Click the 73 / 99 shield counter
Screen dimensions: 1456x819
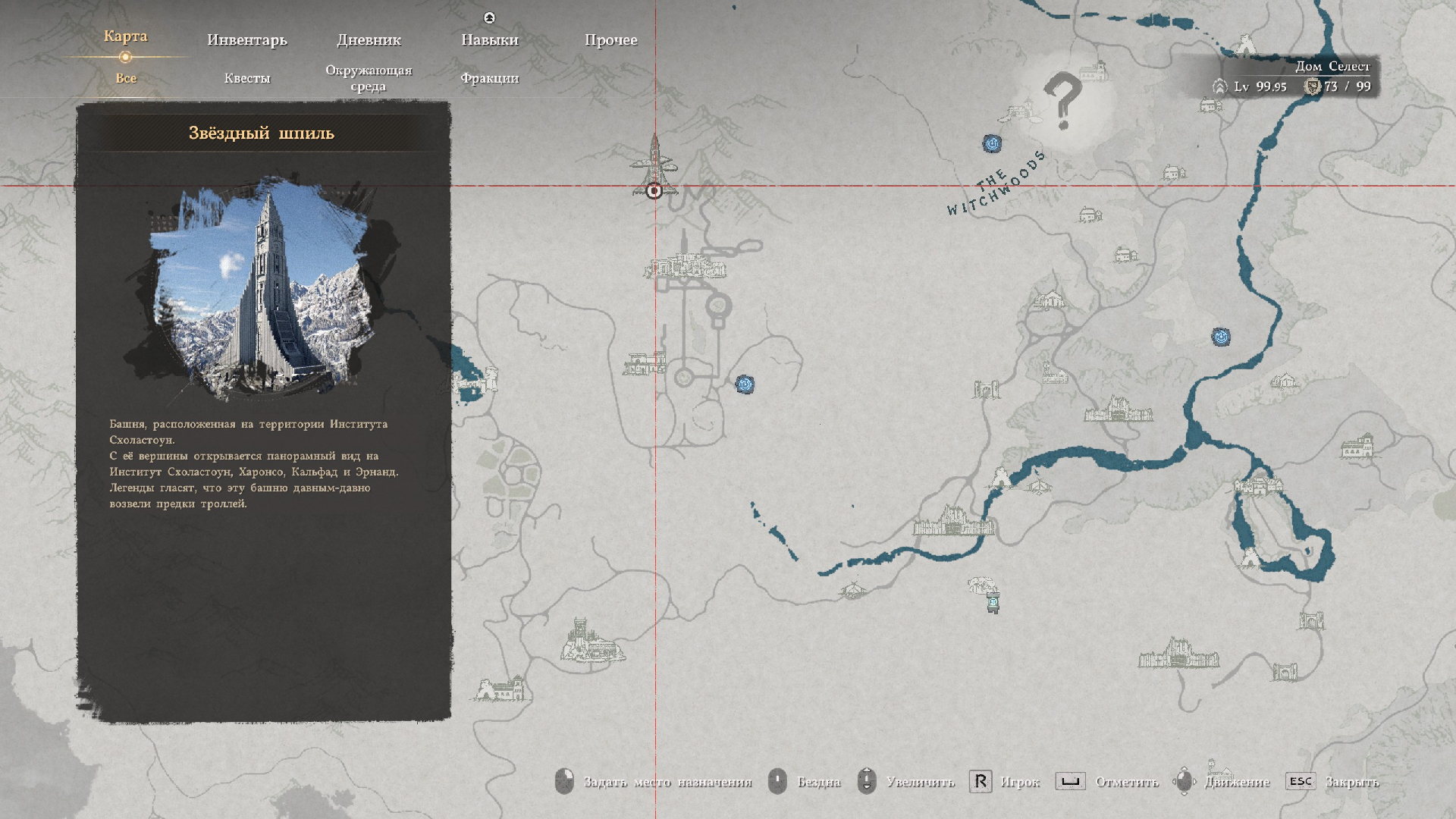1338,86
